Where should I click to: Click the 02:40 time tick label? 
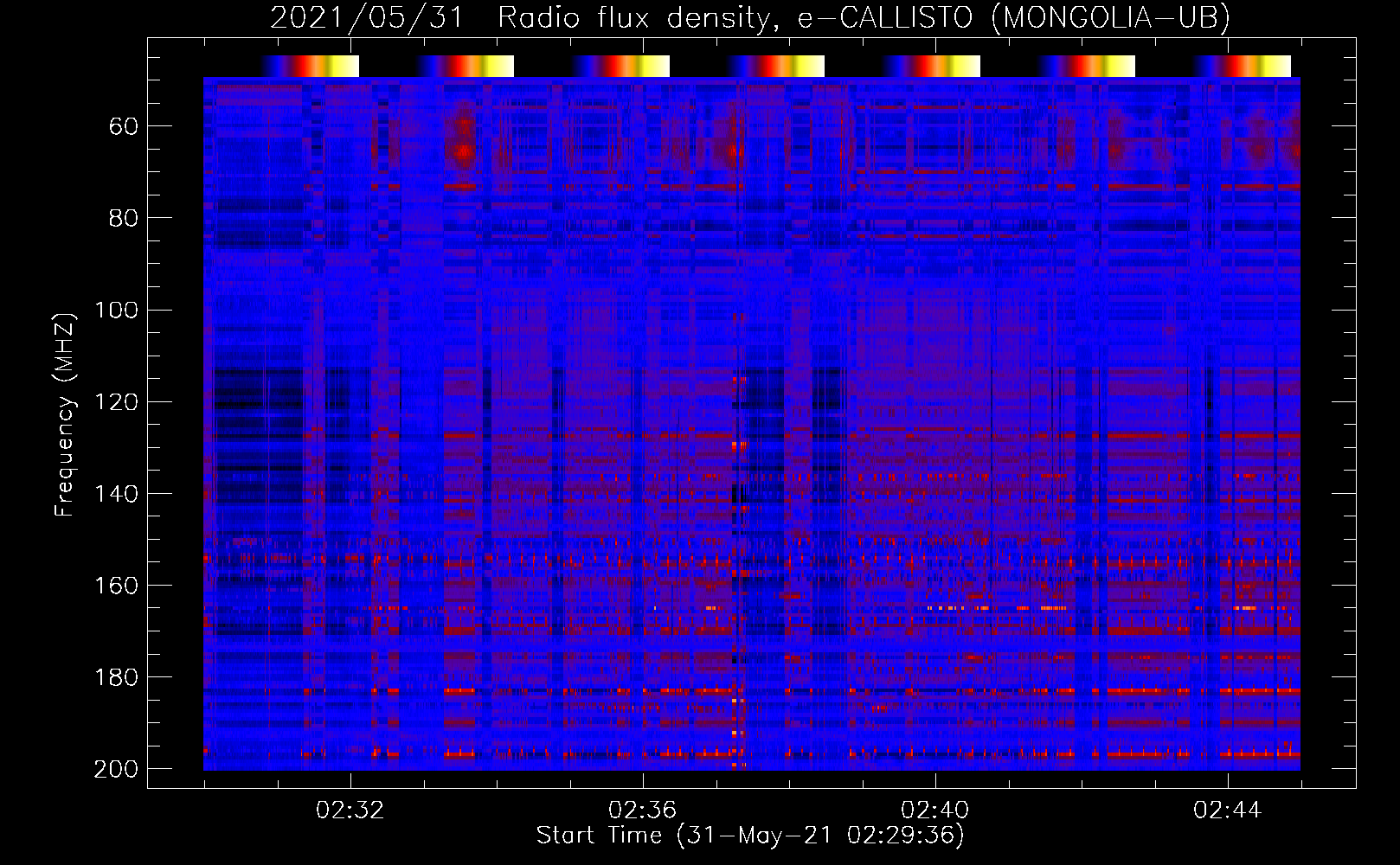(935, 811)
